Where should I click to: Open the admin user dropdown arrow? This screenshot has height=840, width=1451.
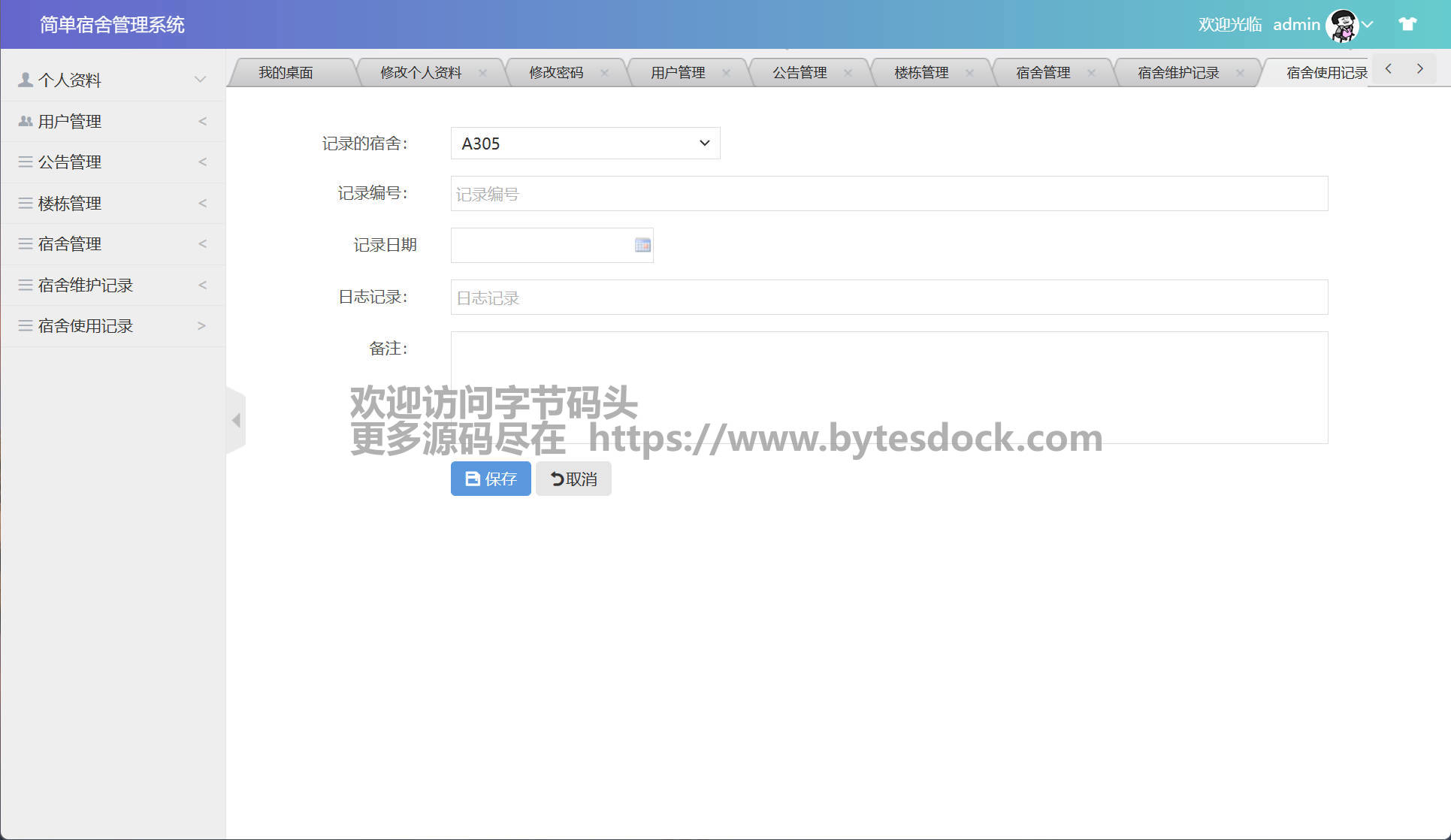(1368, 24)
